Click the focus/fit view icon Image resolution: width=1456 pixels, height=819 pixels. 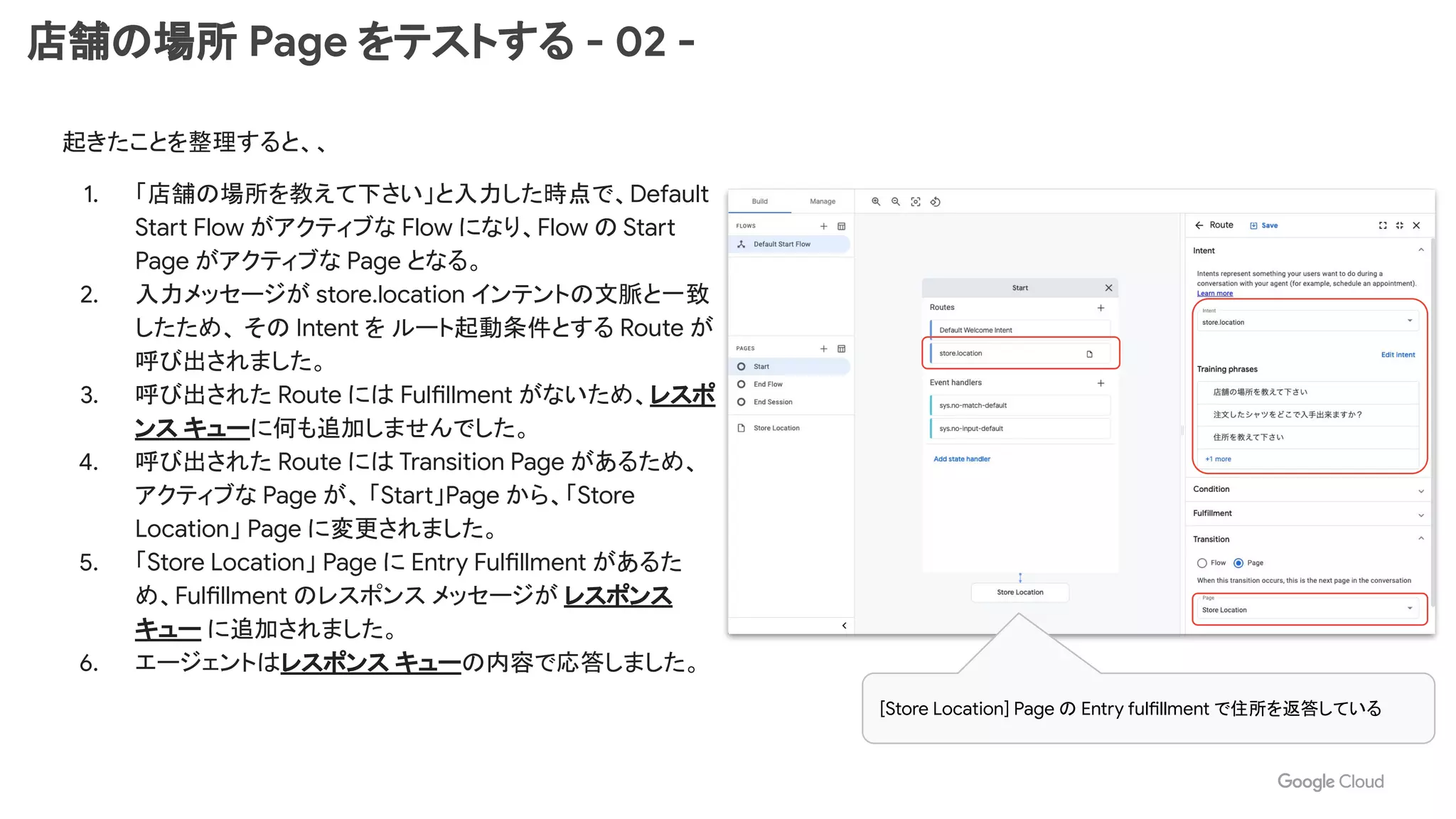tap(916, 202)
